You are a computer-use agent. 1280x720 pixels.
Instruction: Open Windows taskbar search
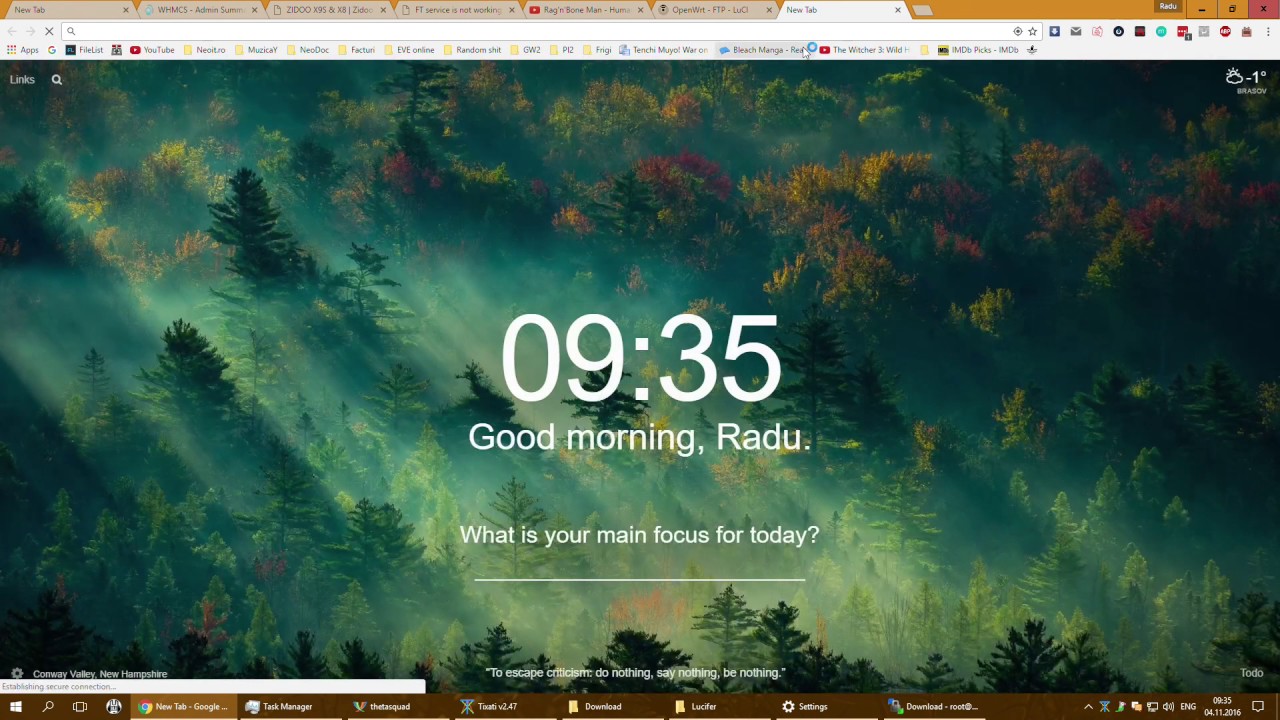click(x=48, y=706)
